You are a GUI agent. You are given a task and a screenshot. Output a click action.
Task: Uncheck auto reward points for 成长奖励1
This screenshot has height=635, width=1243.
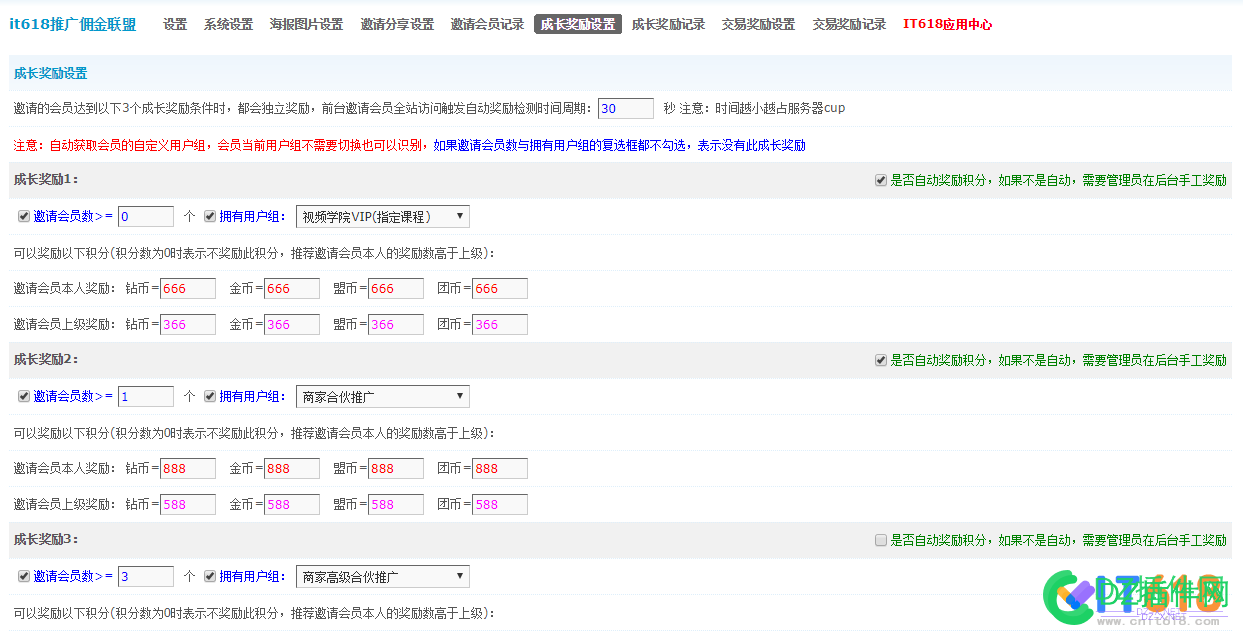[x=879, y=179]
